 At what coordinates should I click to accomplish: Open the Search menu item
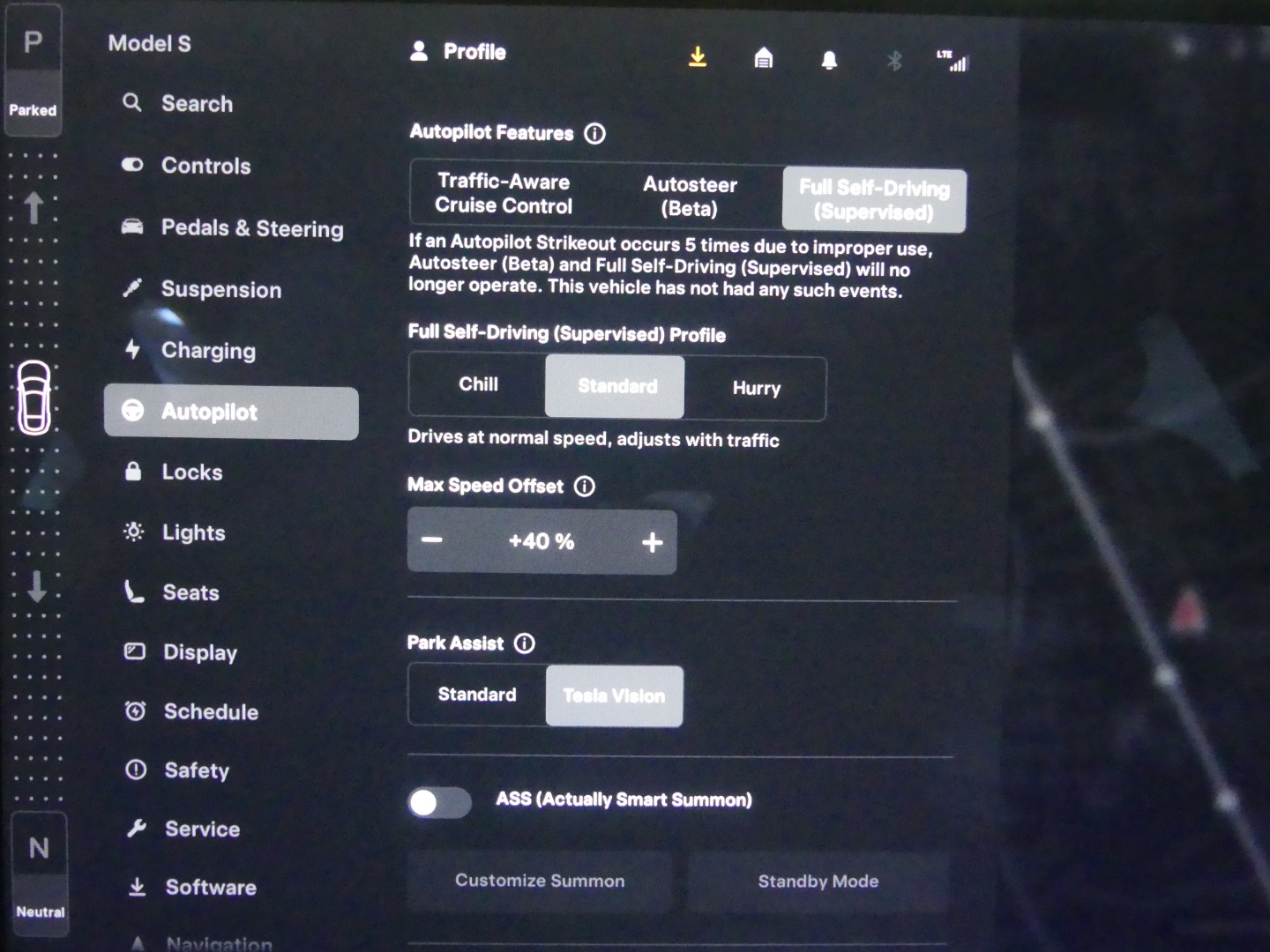177,103
